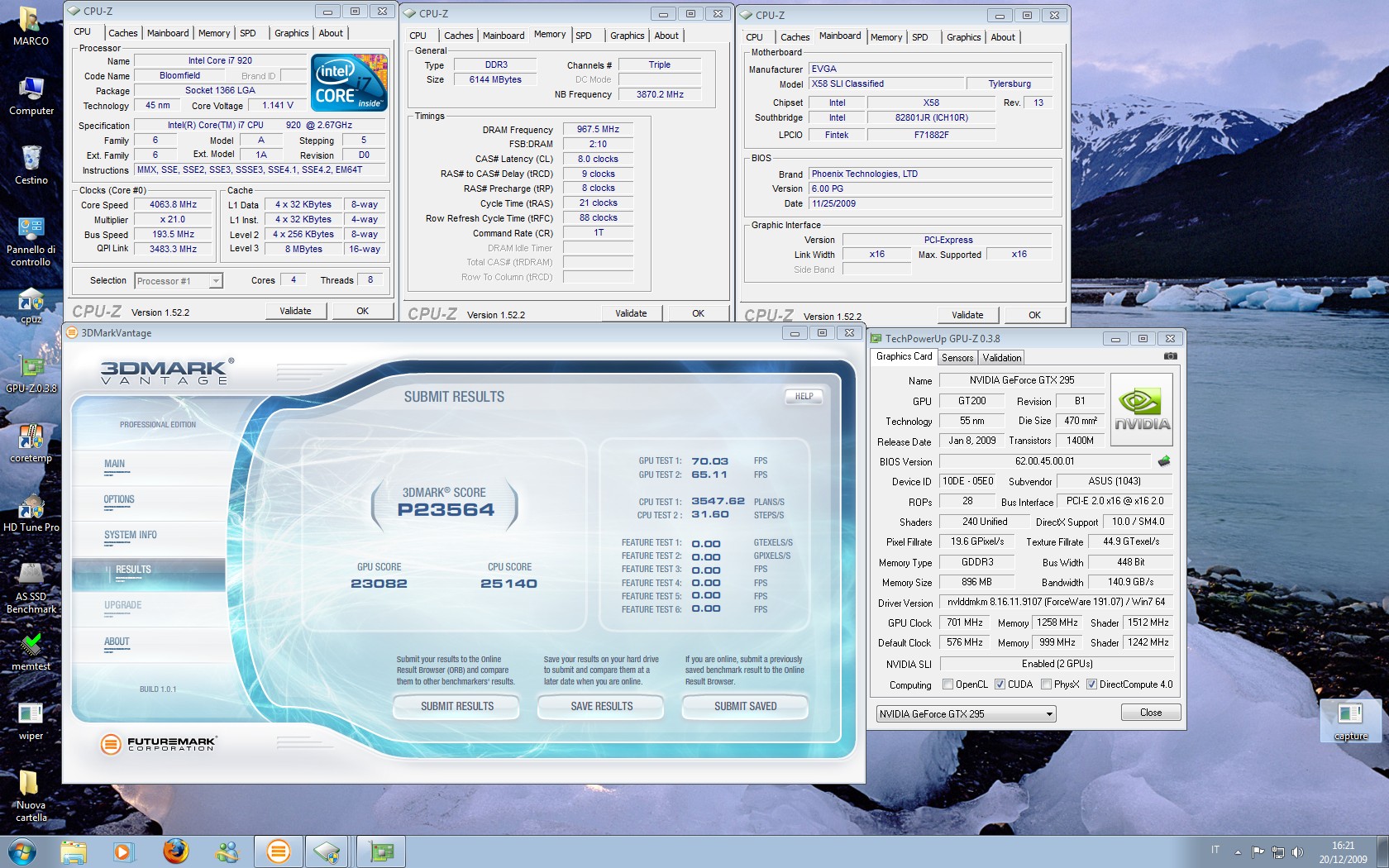
Task: Click the NVIDIA logo in GPU-Z
Action: [x=1142, y=410]
